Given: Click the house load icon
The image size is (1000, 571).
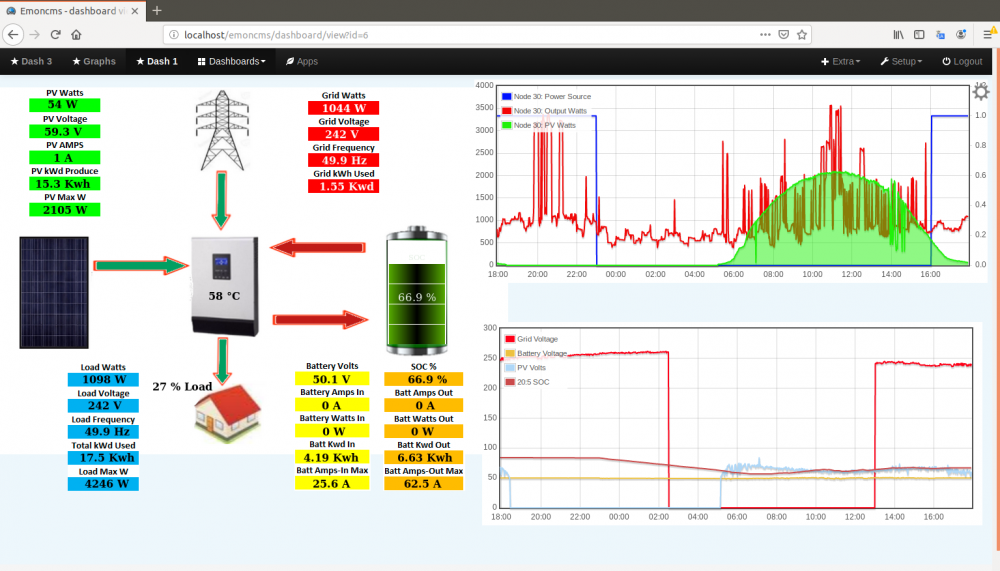Looking at the screenshot, I should coord(228,413).
